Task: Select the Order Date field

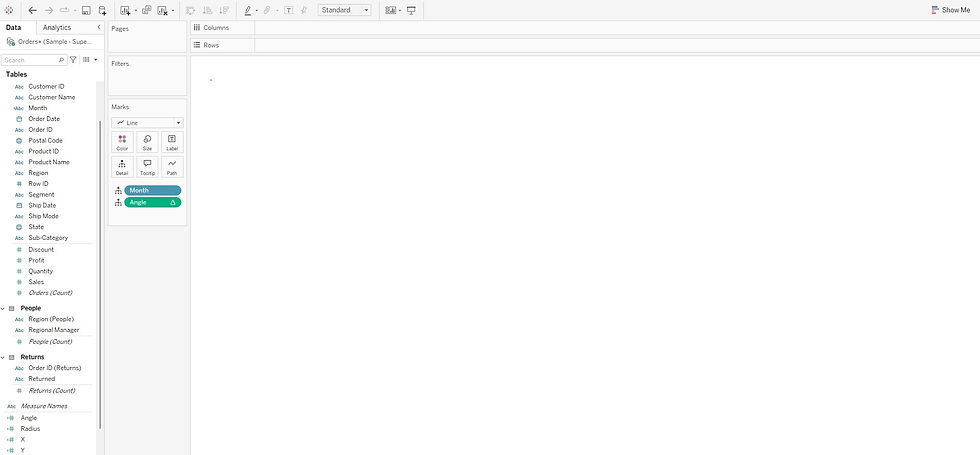Action: click(x=44, y=119)
